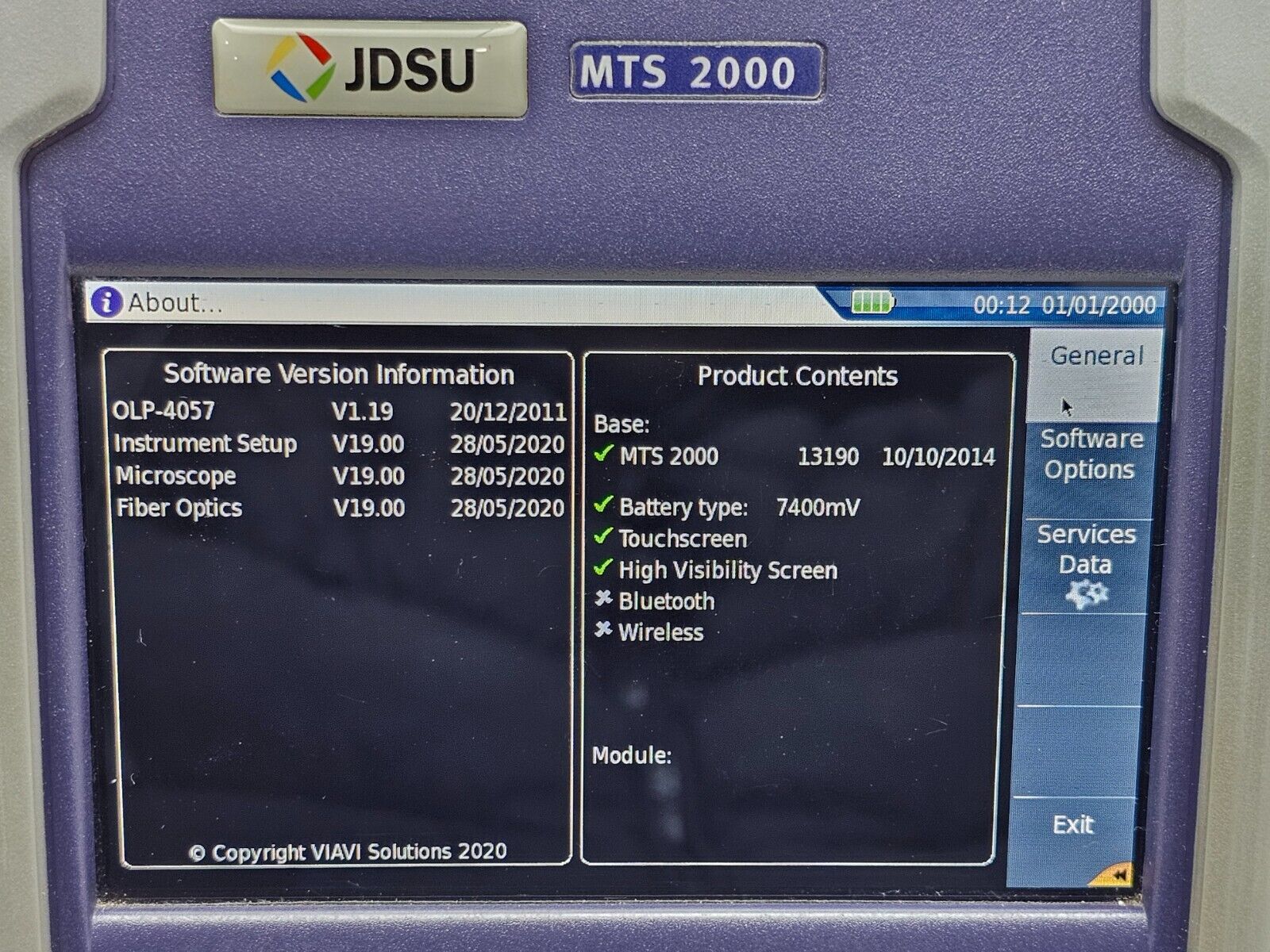
Task: Click the check mark next to Battery type
Action: coord(603,505)
